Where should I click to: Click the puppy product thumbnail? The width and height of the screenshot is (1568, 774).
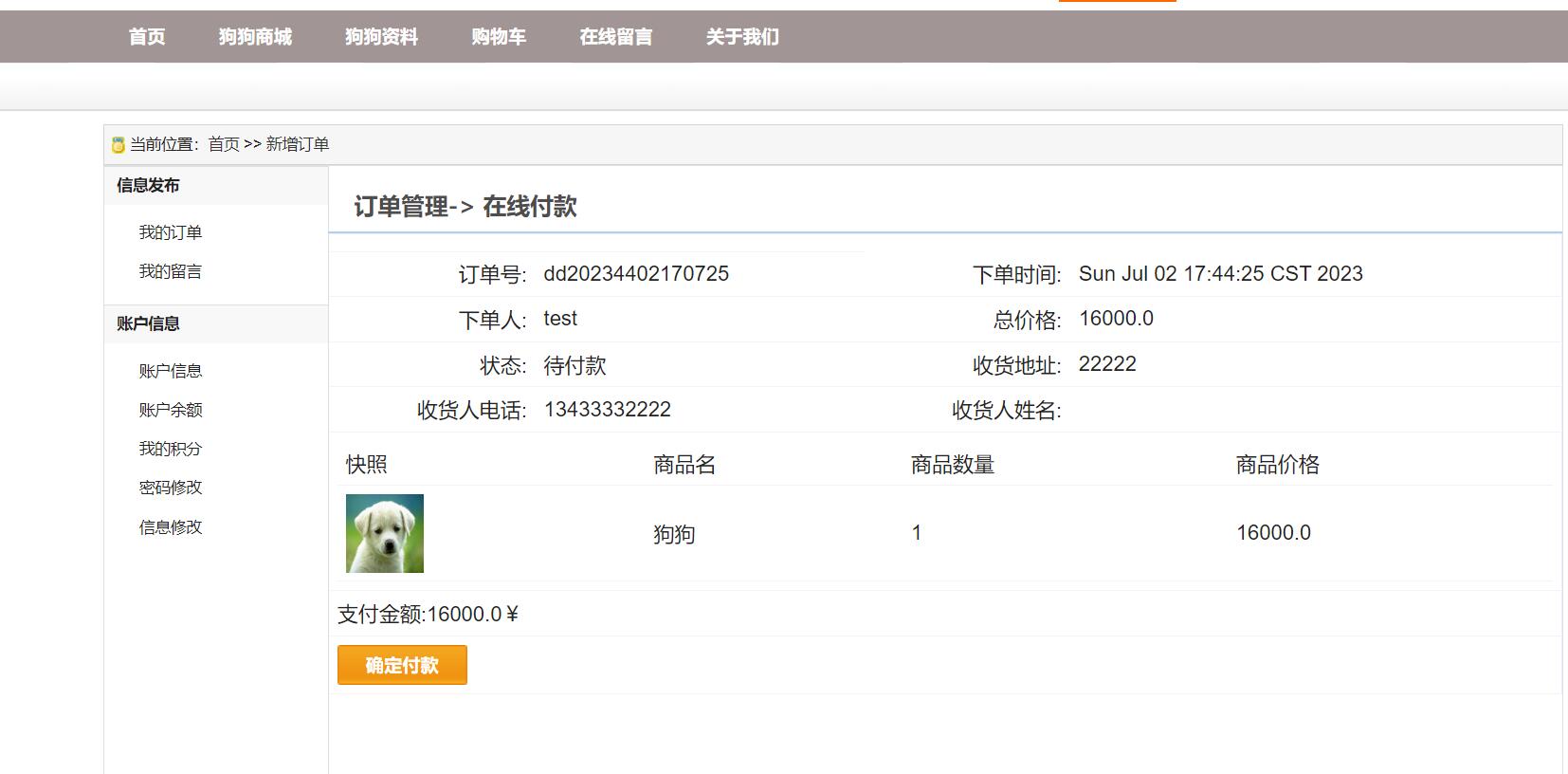coord(385,533)
